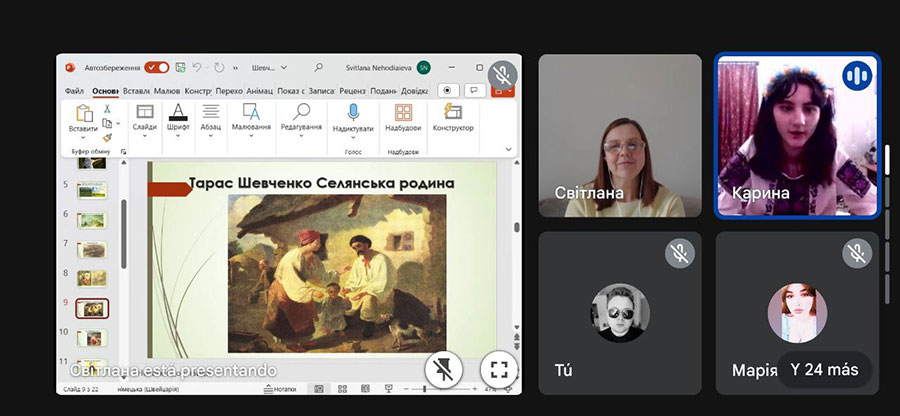Viewport: 900px width, 416px height.
Task: Open the Y 24 más participants pill
Action: 824,370
